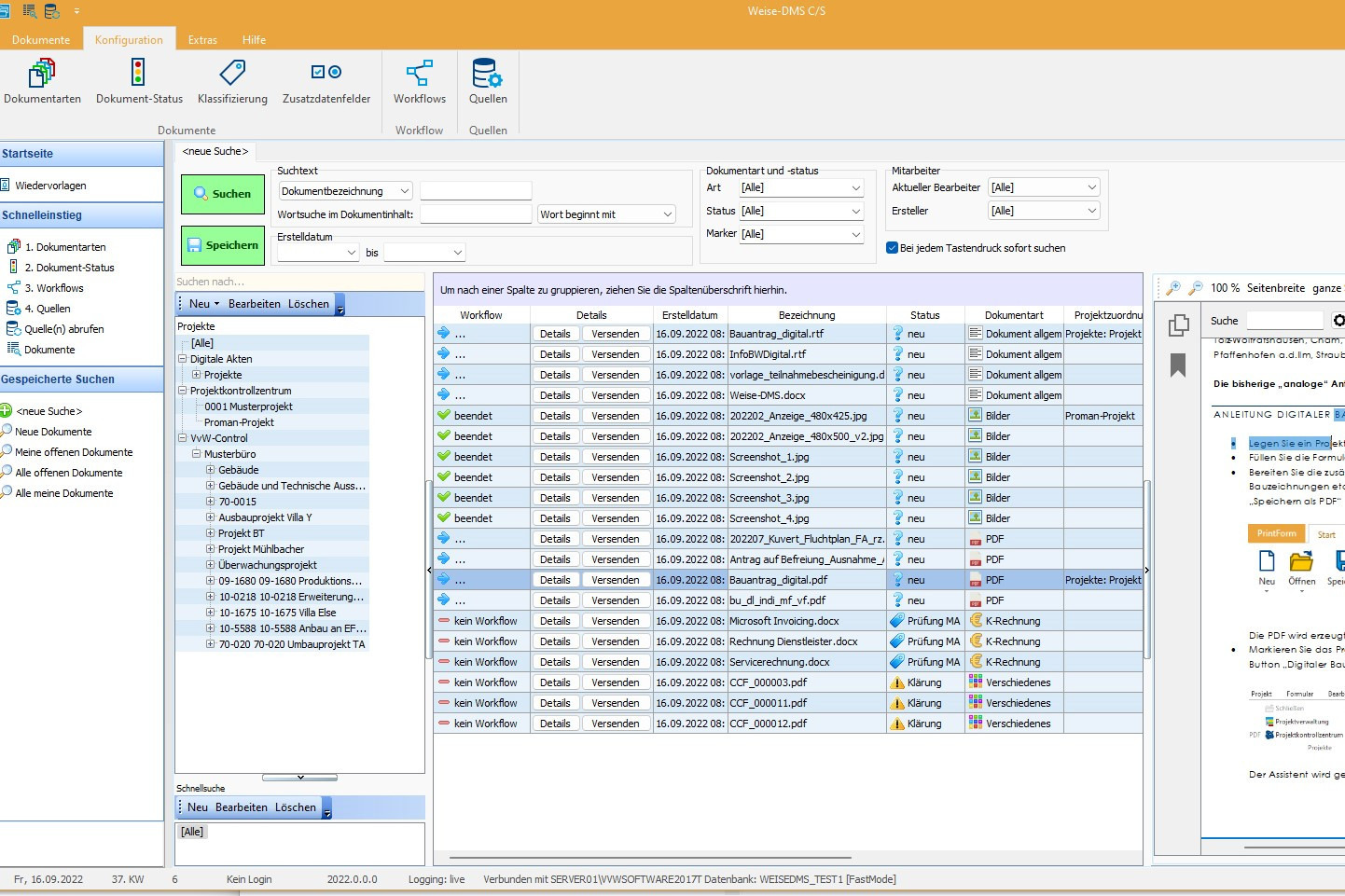This screenshot has width=1345, height=896.
Task: Open the database sync icon in the quick access toolbar
Action: [51, 10]
